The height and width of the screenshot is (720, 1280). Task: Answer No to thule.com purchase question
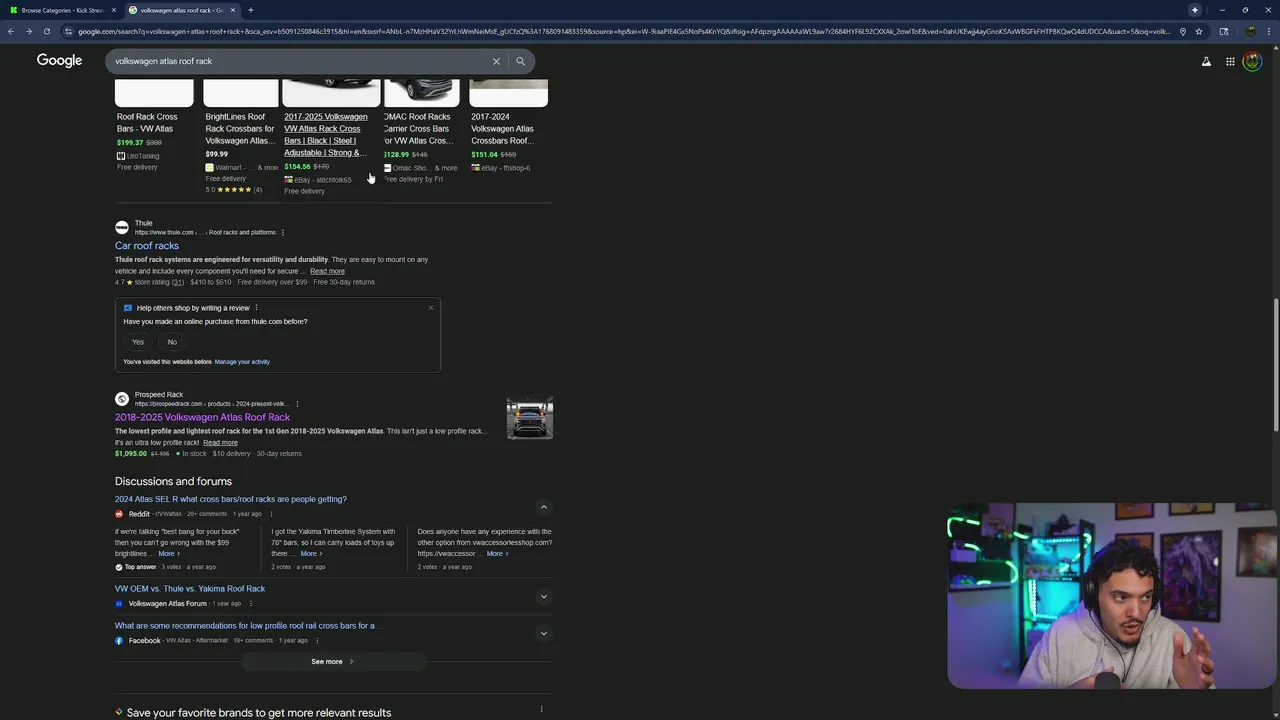tap(172, 342)
